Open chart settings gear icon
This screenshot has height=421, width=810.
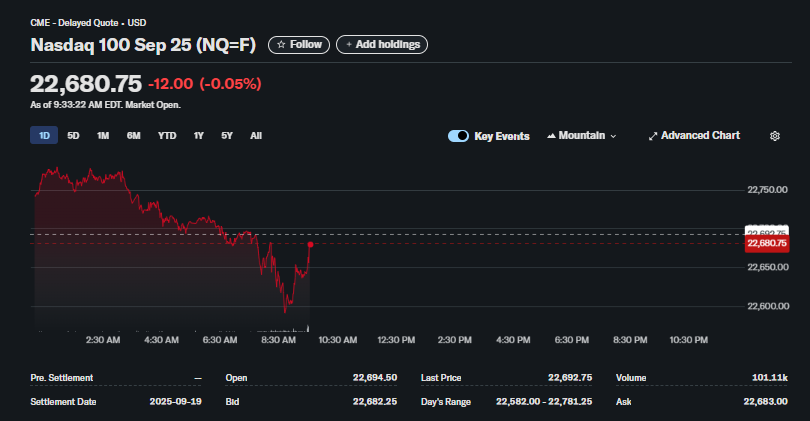point(774,136)
